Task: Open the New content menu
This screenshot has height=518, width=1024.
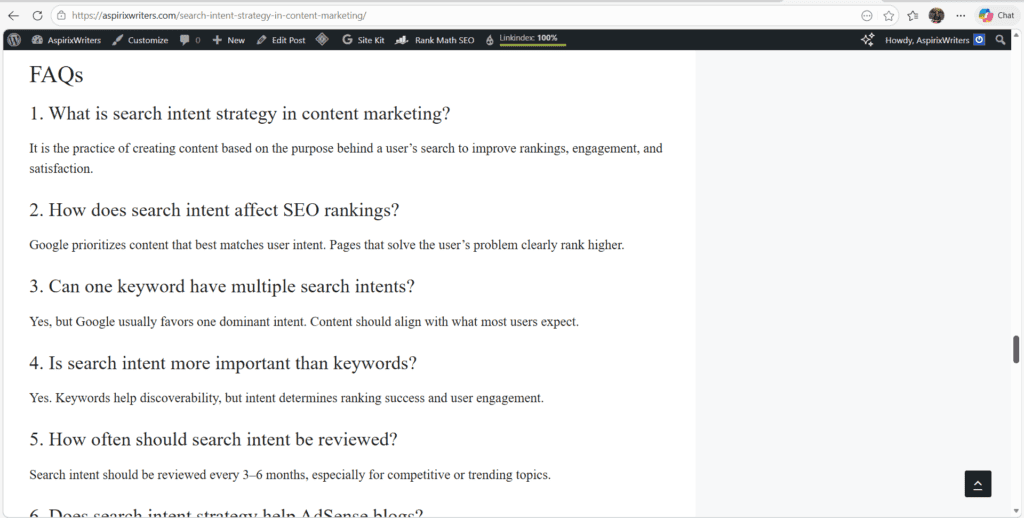Action: (x=229, y=40)
